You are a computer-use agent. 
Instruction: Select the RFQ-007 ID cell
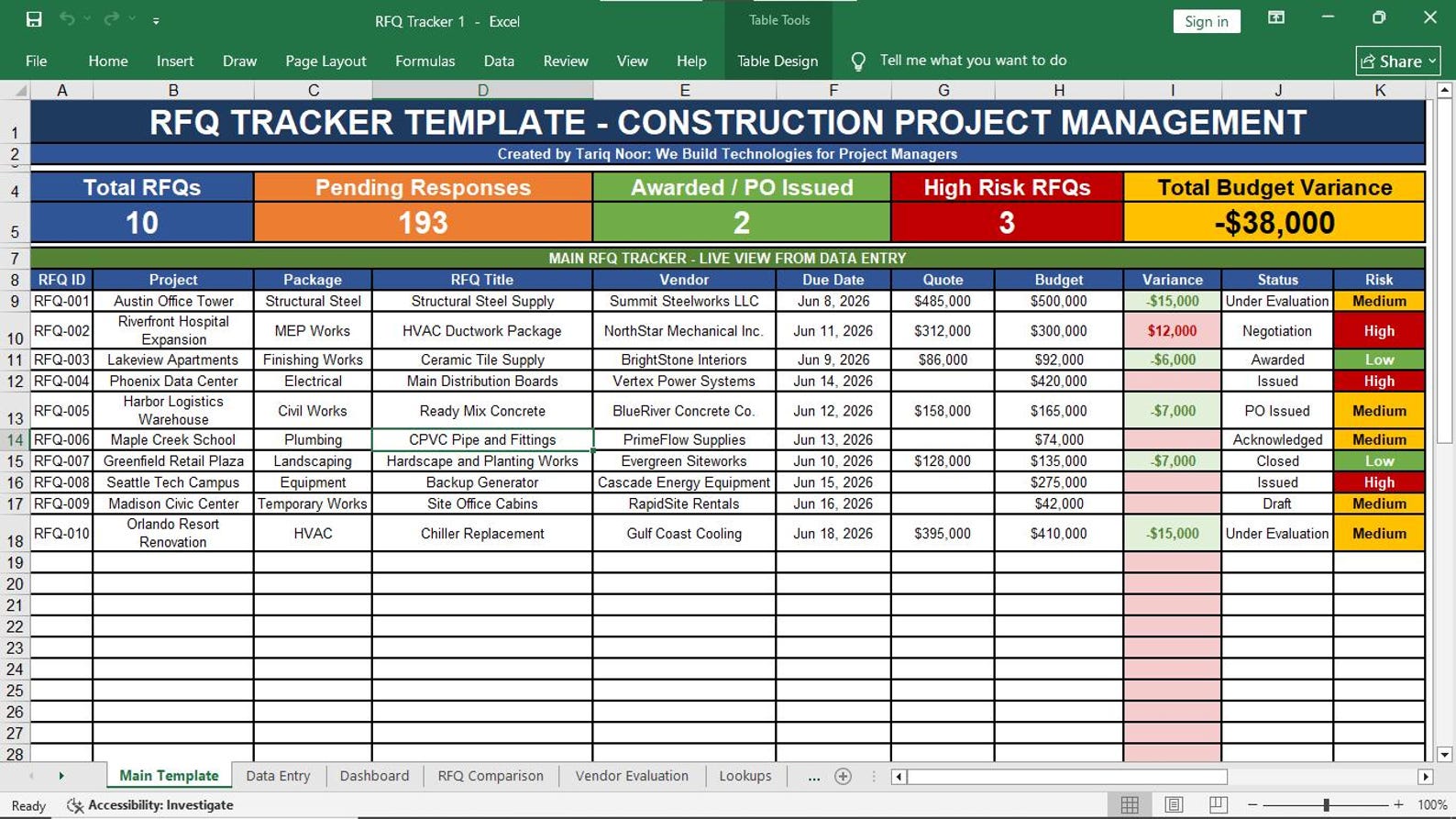click(x=61, y=461)
